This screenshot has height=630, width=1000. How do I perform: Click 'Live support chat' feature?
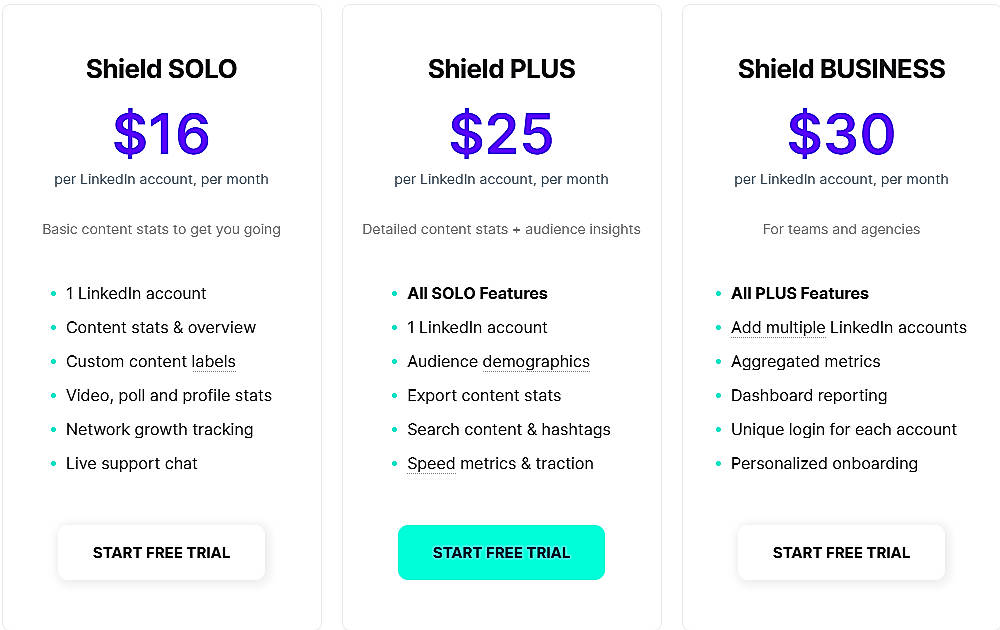pos(131,463)
